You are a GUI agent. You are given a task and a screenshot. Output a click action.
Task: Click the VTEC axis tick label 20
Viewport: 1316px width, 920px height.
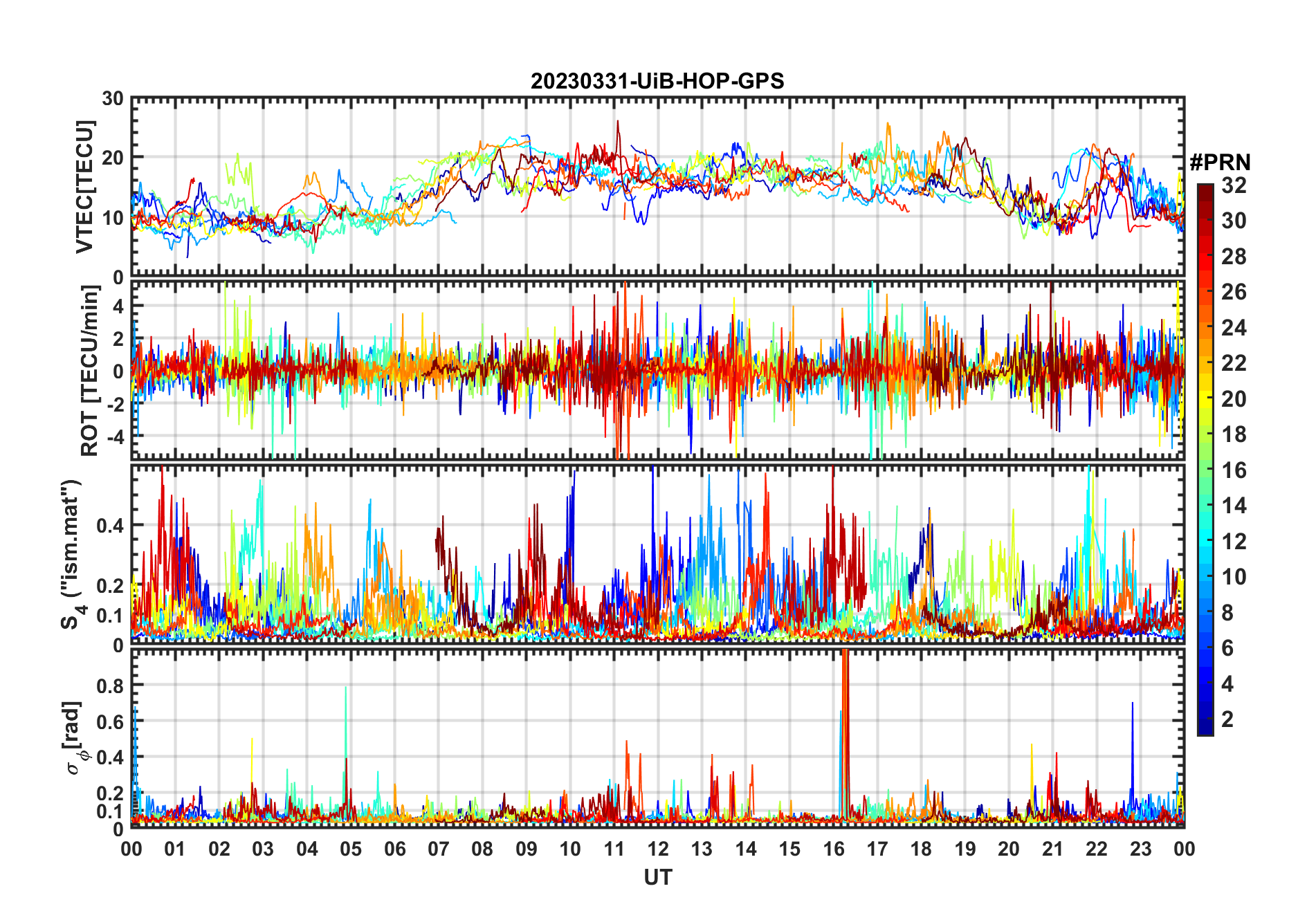pos(113,158)
